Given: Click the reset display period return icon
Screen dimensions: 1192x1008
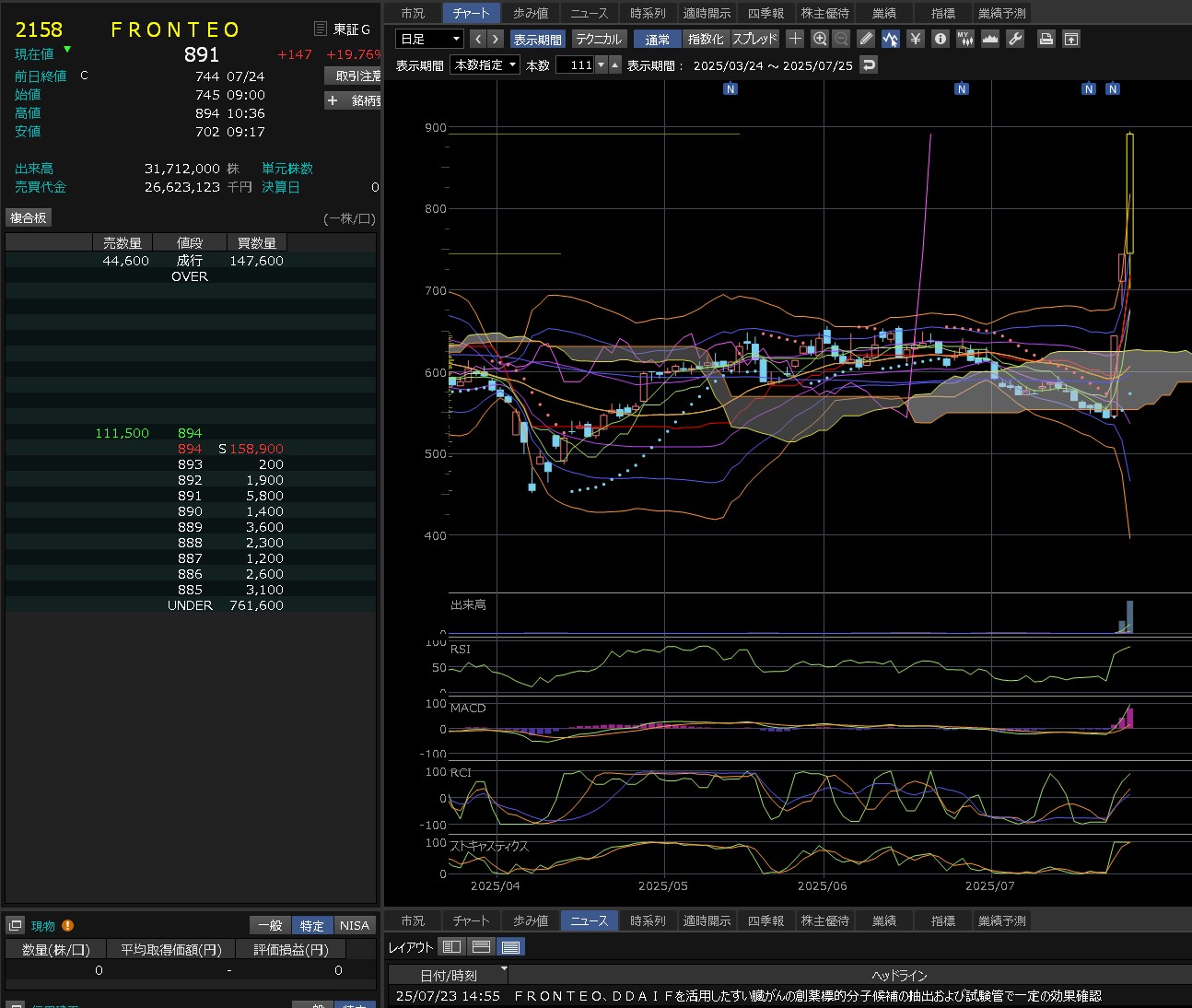Looking at the screenshot, I should click(x=868, y=64).
